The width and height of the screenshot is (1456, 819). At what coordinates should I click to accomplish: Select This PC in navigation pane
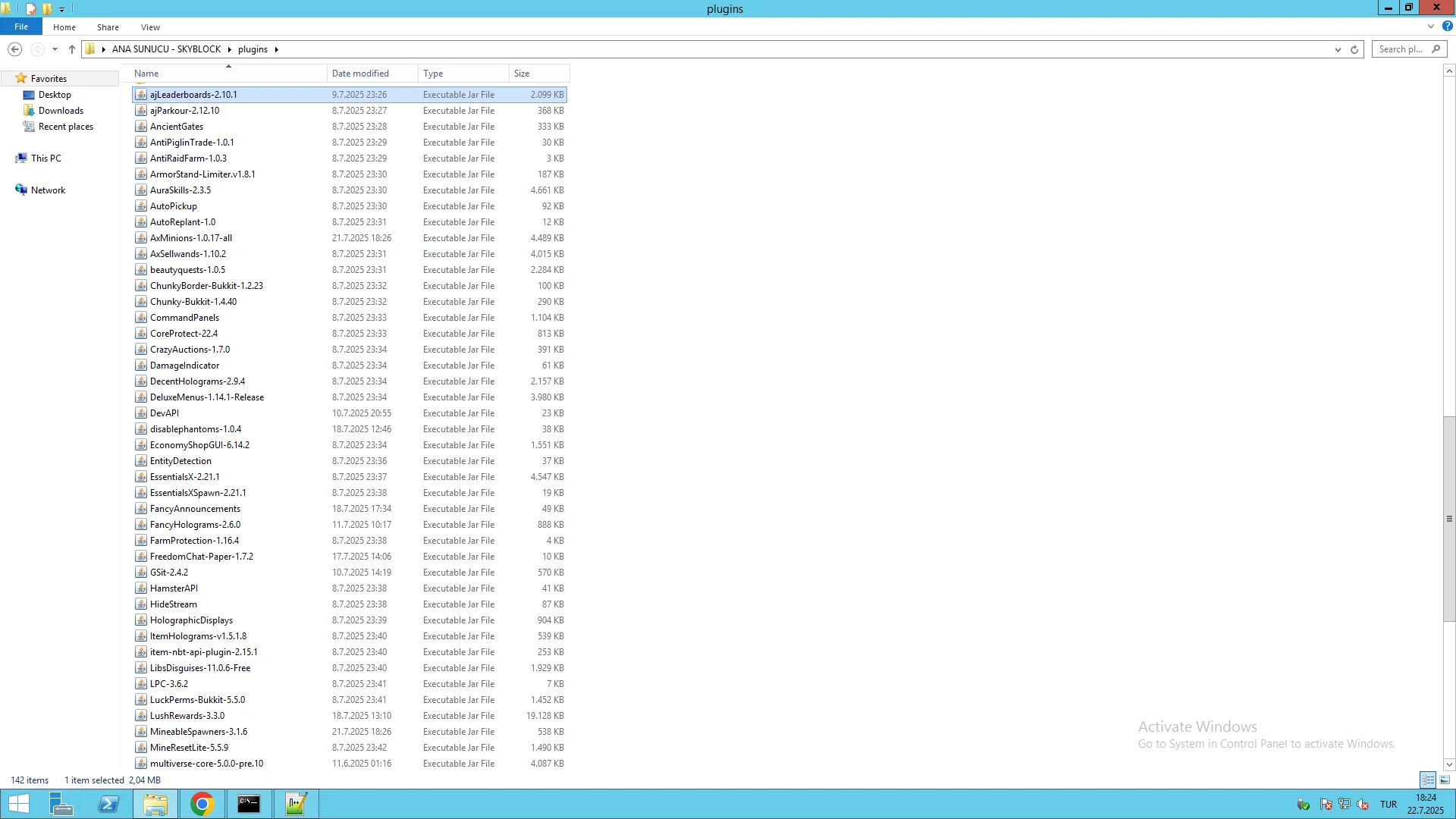[x=46, y=158]
